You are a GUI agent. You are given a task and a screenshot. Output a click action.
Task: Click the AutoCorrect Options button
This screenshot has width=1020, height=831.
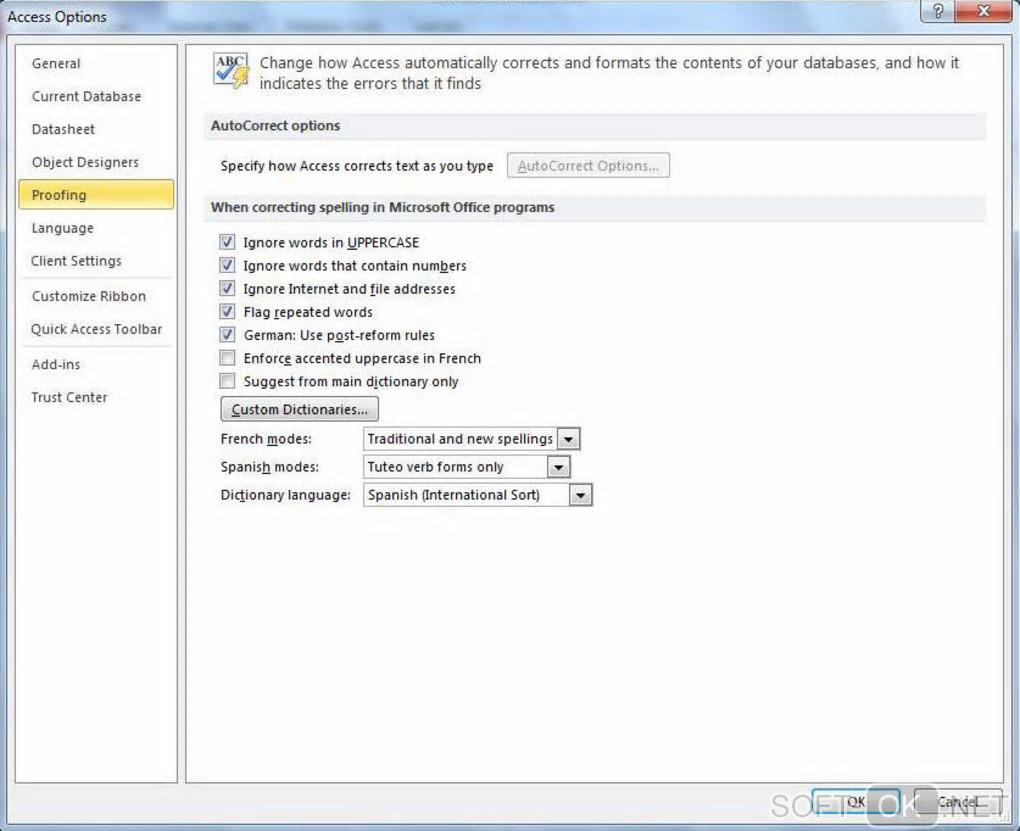pos(588,166)
